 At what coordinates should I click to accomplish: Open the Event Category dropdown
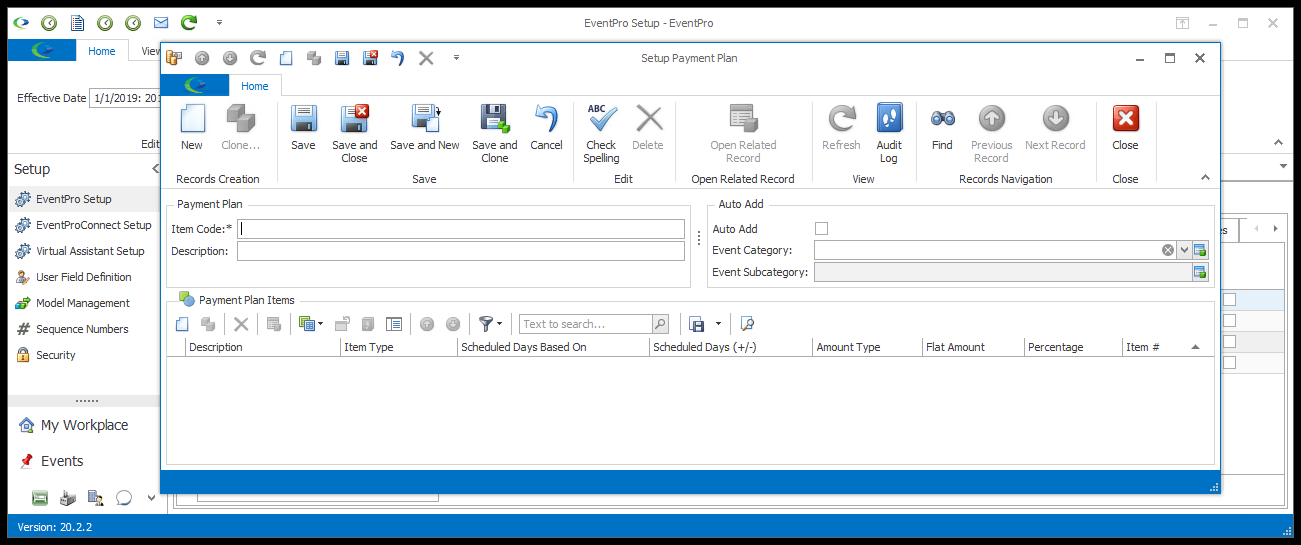click(1184, 250)
